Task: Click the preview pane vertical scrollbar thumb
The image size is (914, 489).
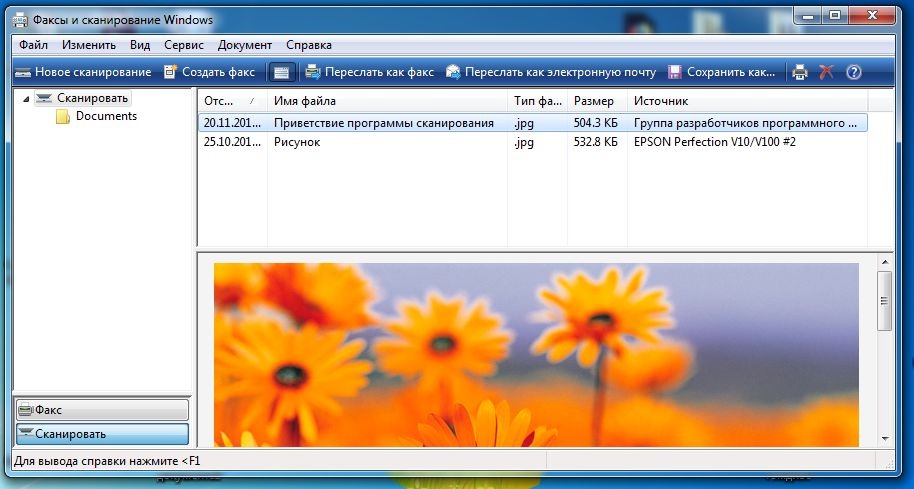Action: tap(884, 300)
